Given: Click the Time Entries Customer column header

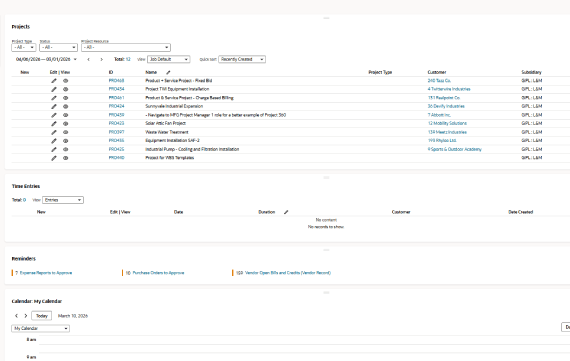Looking at the screenshot, I should [x=401, y=212].
